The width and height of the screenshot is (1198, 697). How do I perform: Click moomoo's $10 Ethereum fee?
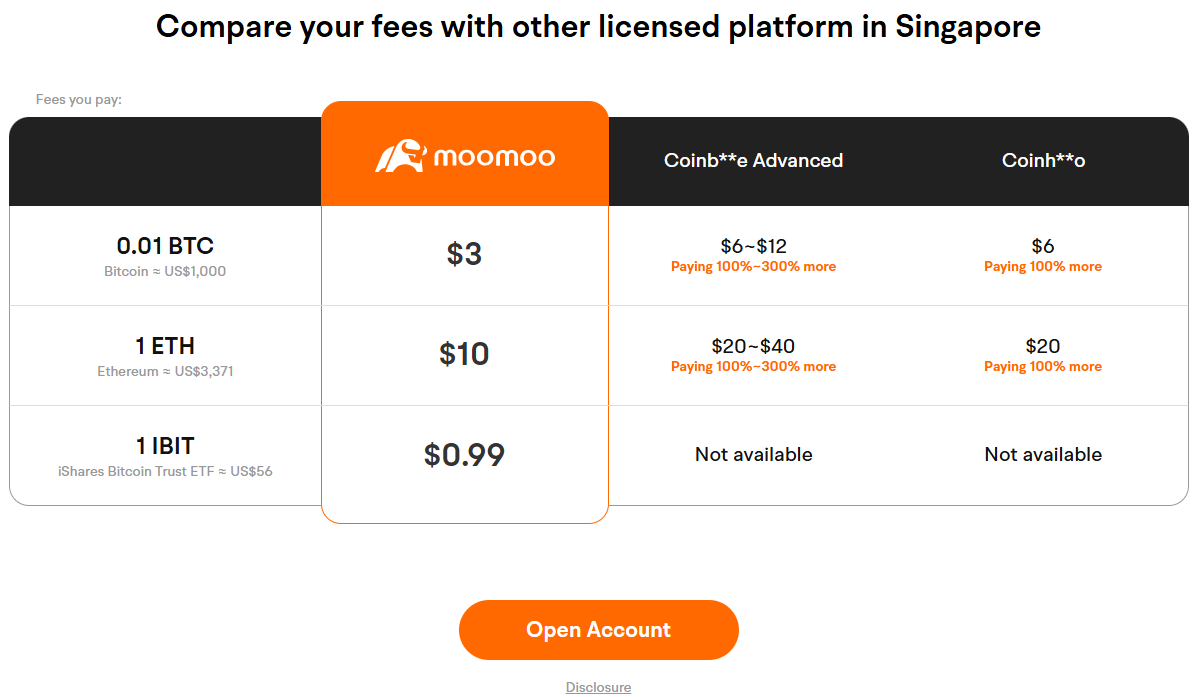pyautogui.click(x=464, y=354)
